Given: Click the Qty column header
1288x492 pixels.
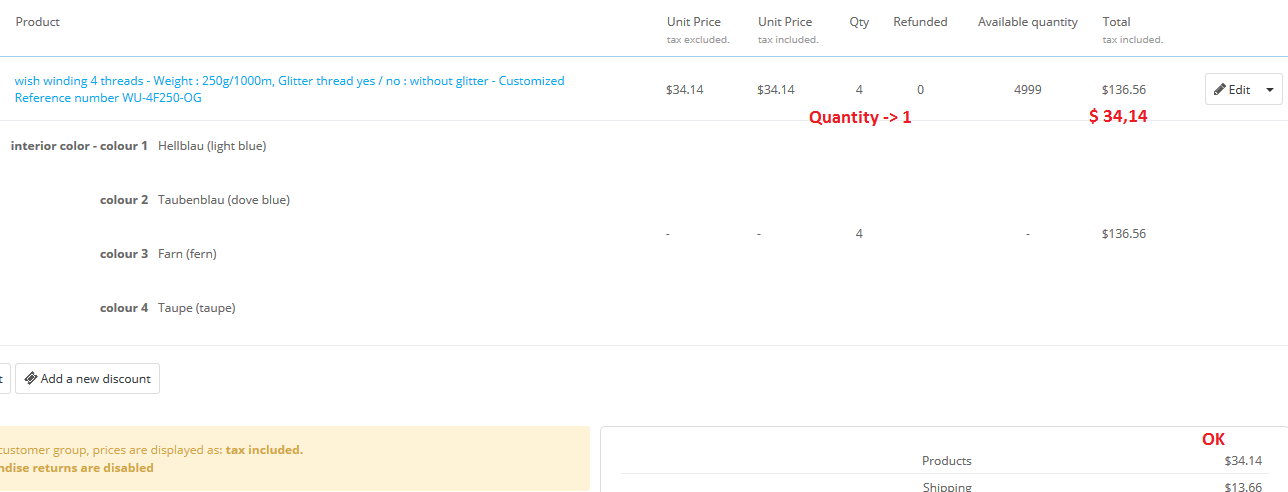Looking at the screenshot, I should tap(859, 22).
